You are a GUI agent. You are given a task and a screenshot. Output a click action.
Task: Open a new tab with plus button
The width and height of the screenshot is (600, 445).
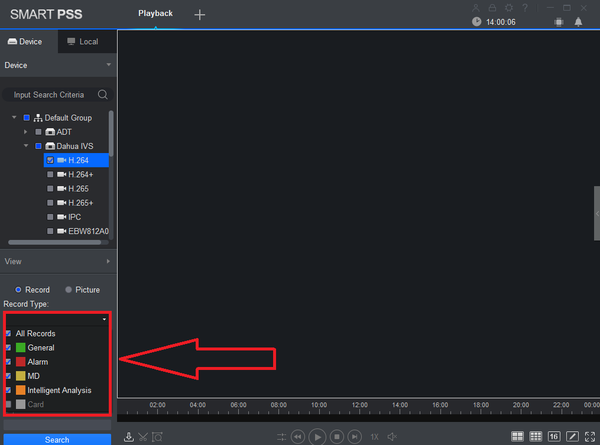[199, 15]
